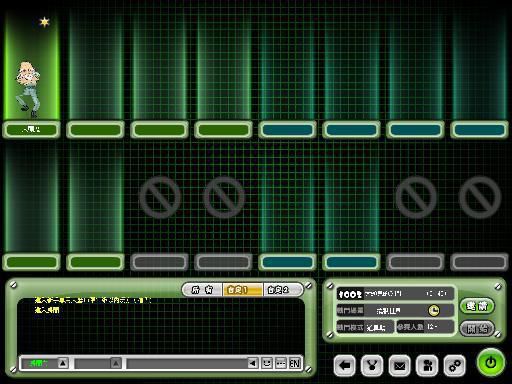Viewport: 512px width, 384px height.
Task: Click the grey 開始 start button
Action: pos(477,329)
